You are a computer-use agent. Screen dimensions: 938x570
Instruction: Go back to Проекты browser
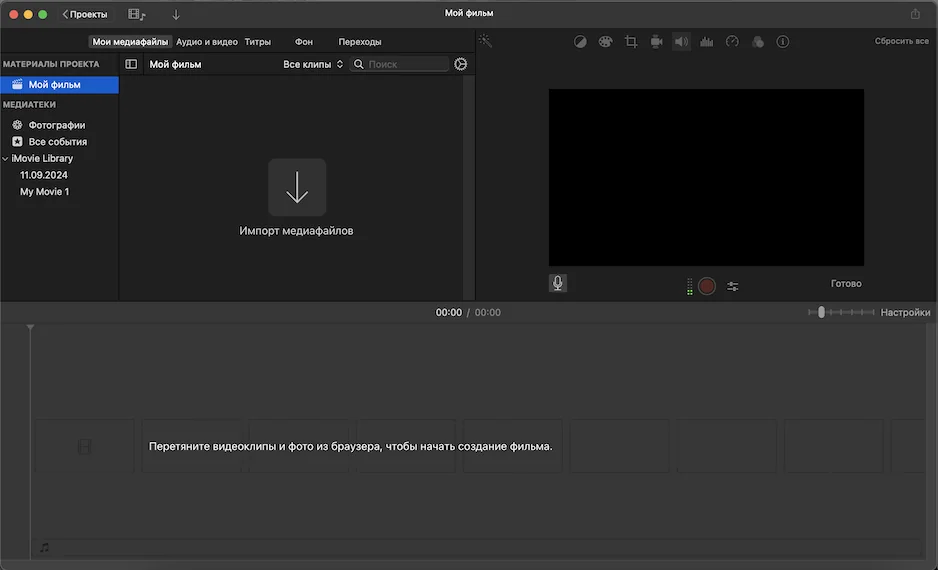pyautogui.click(x=85, y=14)
